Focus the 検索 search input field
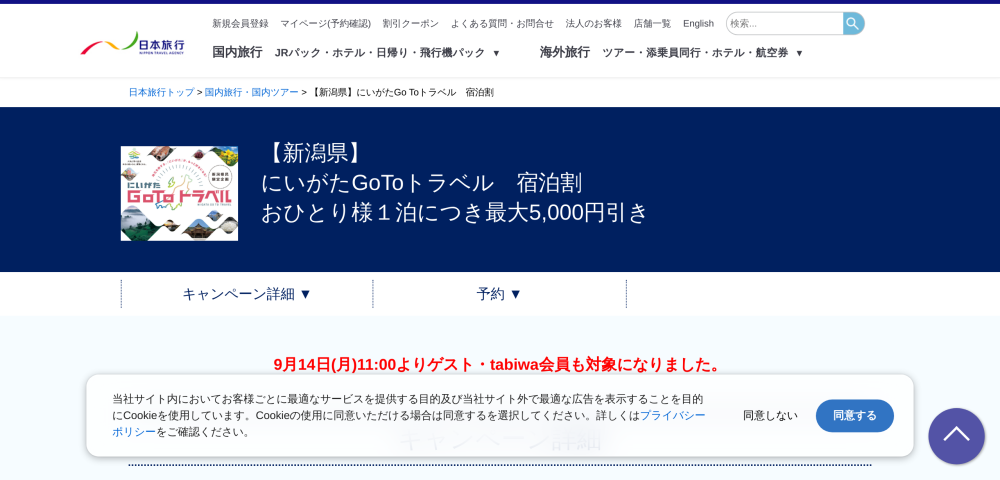This screenshot has height=480, width=1000. [x=784, y=24]
